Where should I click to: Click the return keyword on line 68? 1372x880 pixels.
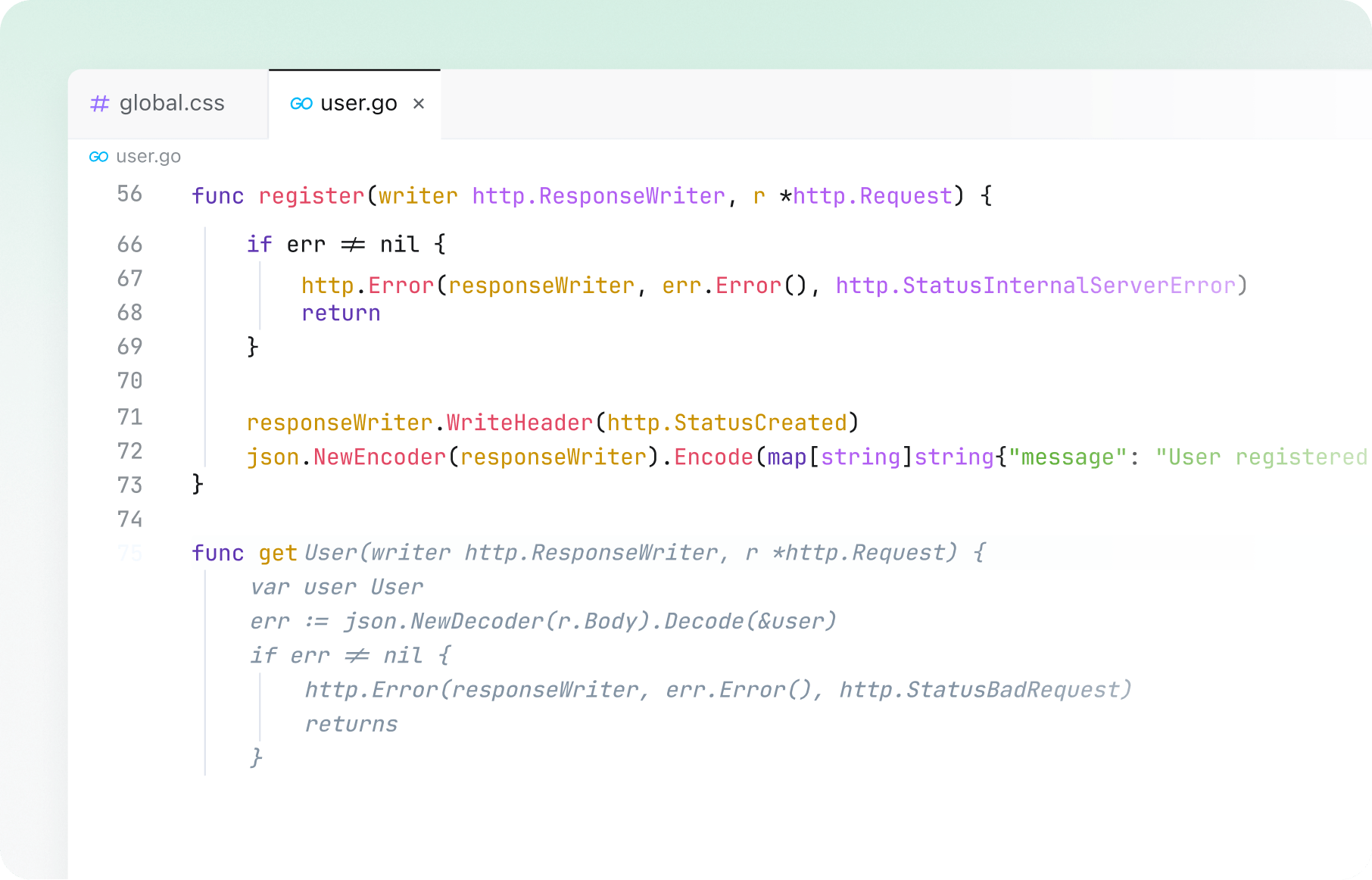tap(341, 314)
